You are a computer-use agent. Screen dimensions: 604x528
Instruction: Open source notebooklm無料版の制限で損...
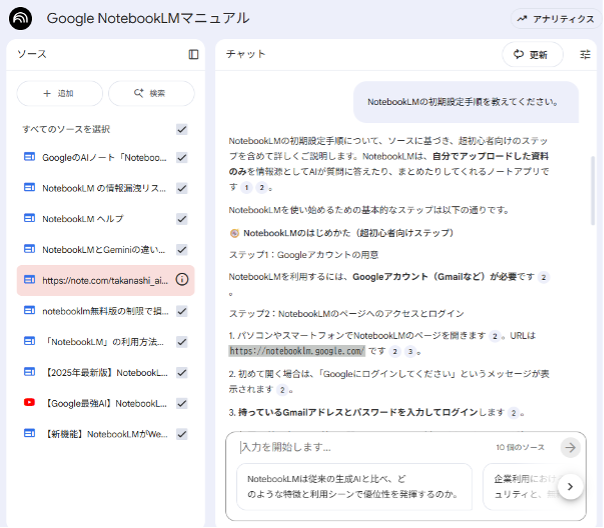pyautogui.click(x=105, y=311)
